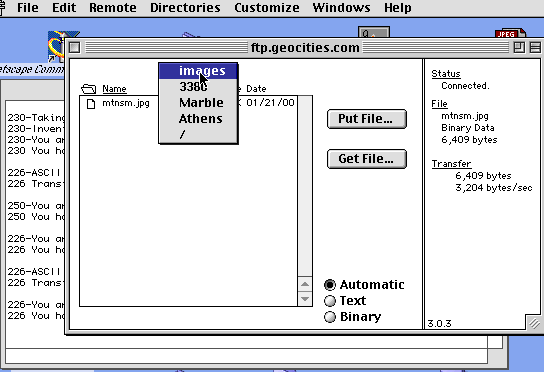Select the mtnsm.jpg file row

[x=188, y=103]
